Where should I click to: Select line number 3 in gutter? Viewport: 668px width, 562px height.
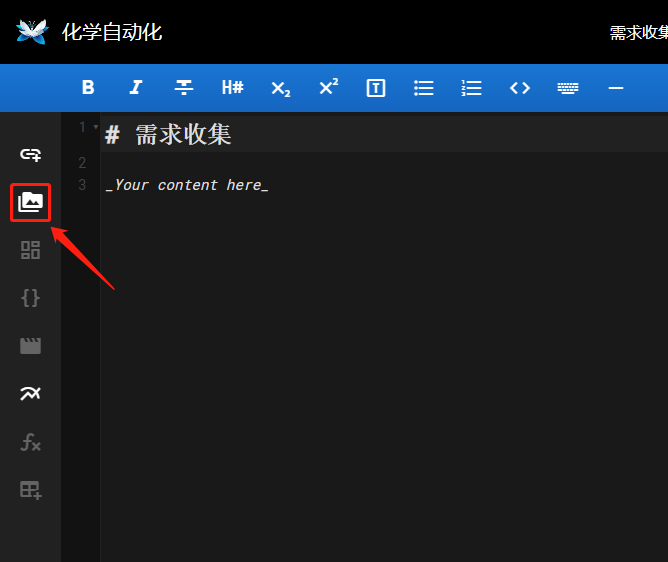pyautogui.click(x=82, y=185)
